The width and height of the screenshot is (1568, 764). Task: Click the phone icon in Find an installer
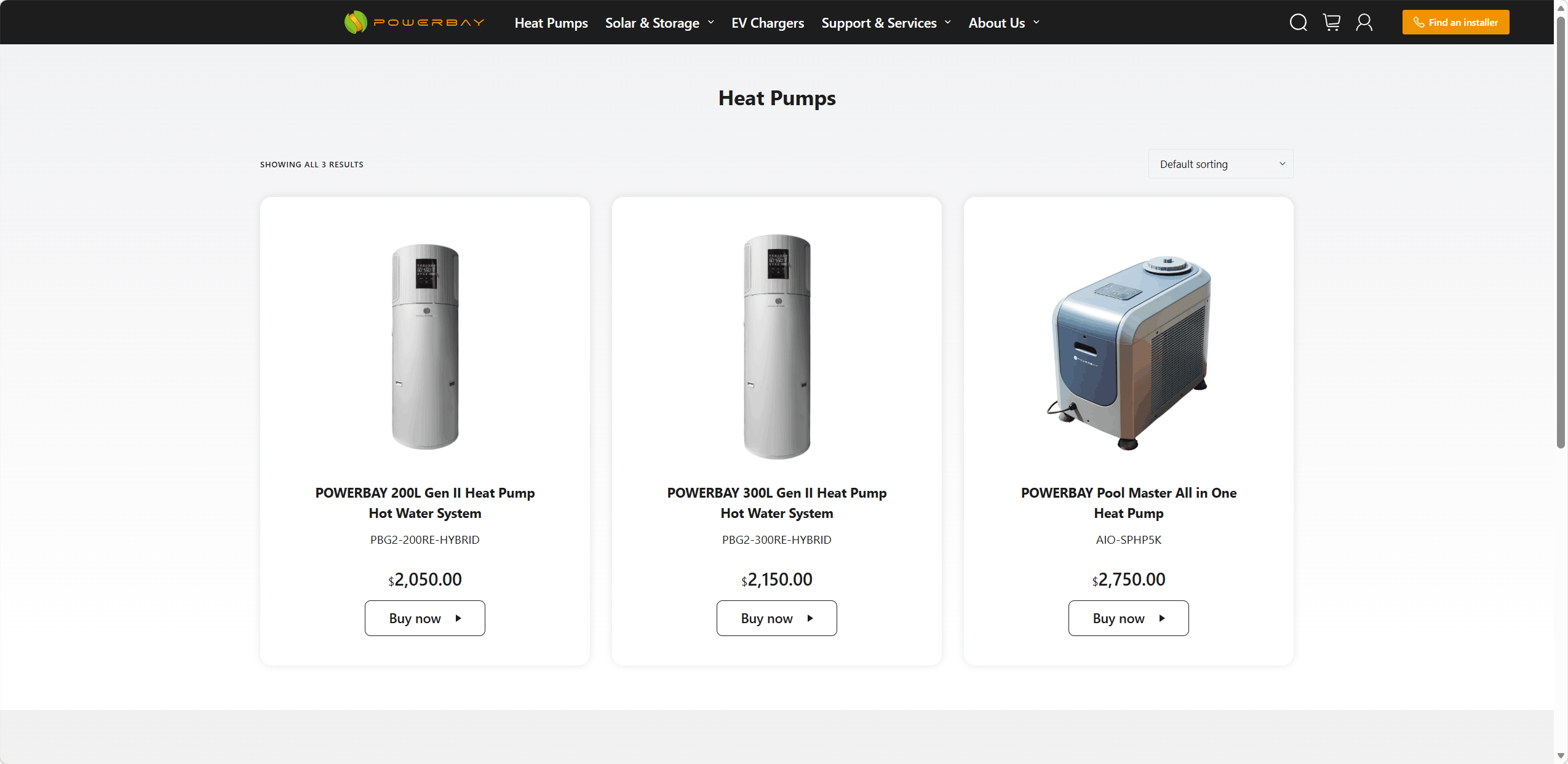coord(1419,23)
